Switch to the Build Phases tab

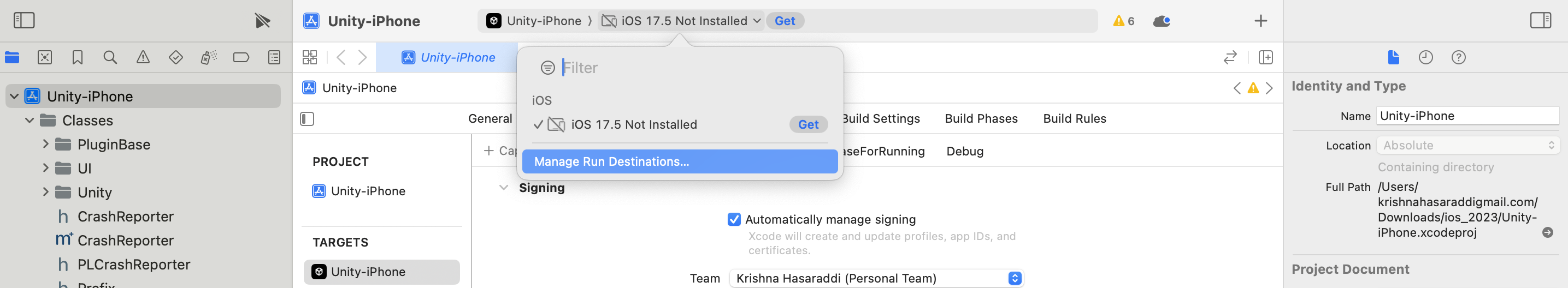pos(981,118)
